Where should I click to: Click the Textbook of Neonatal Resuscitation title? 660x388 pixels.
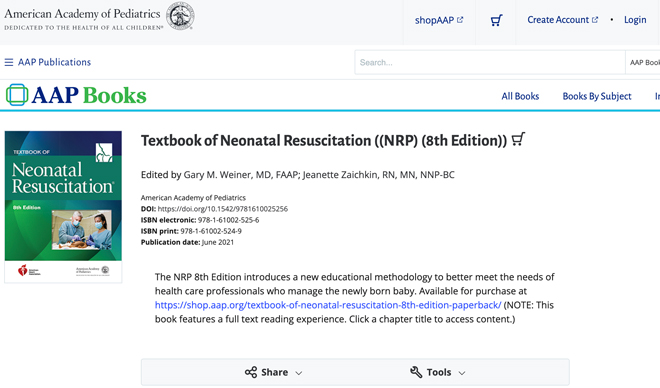(x=324, y=141)
